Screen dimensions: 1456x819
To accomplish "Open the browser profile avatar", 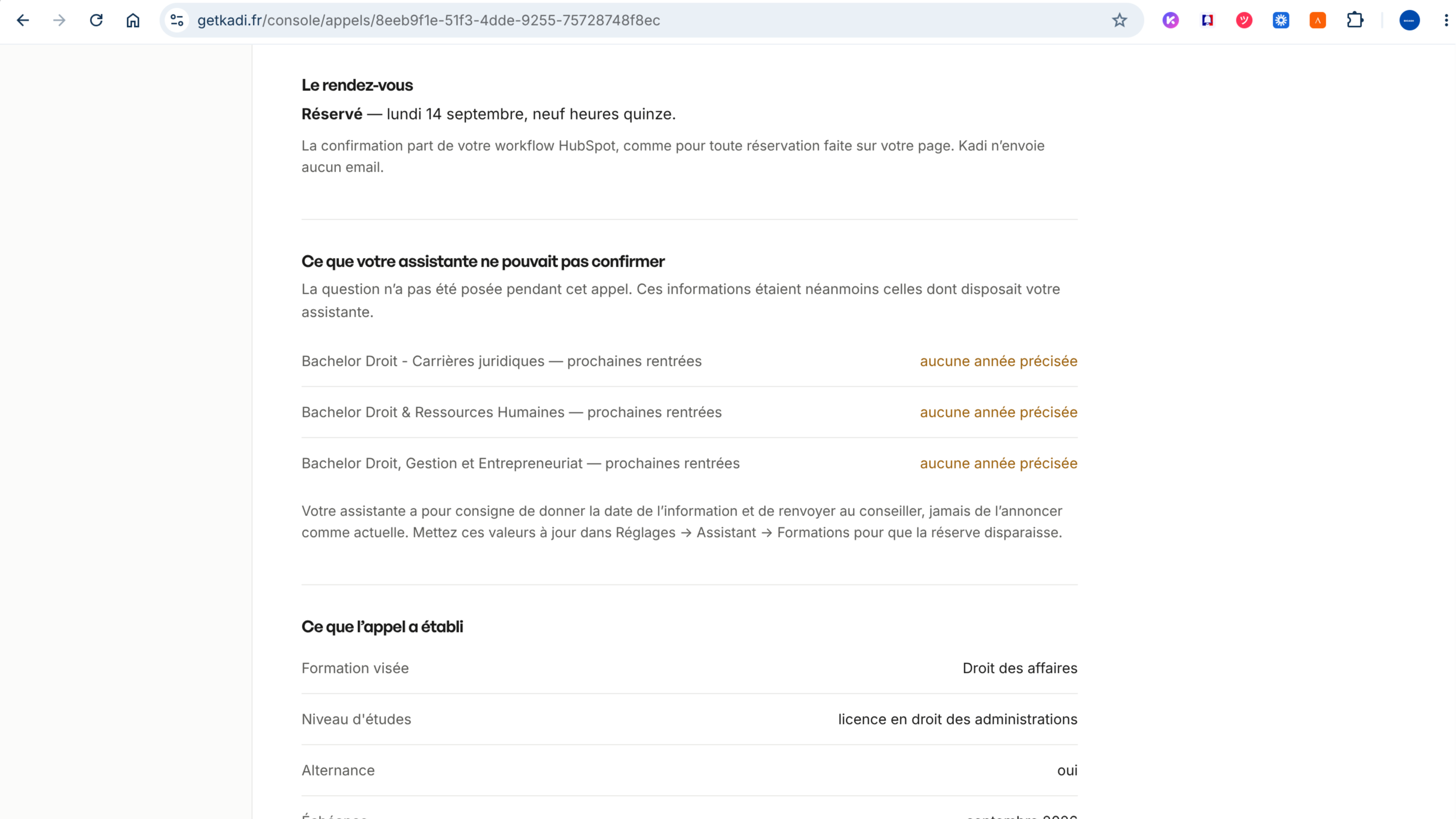I will tap(1410, 20).
